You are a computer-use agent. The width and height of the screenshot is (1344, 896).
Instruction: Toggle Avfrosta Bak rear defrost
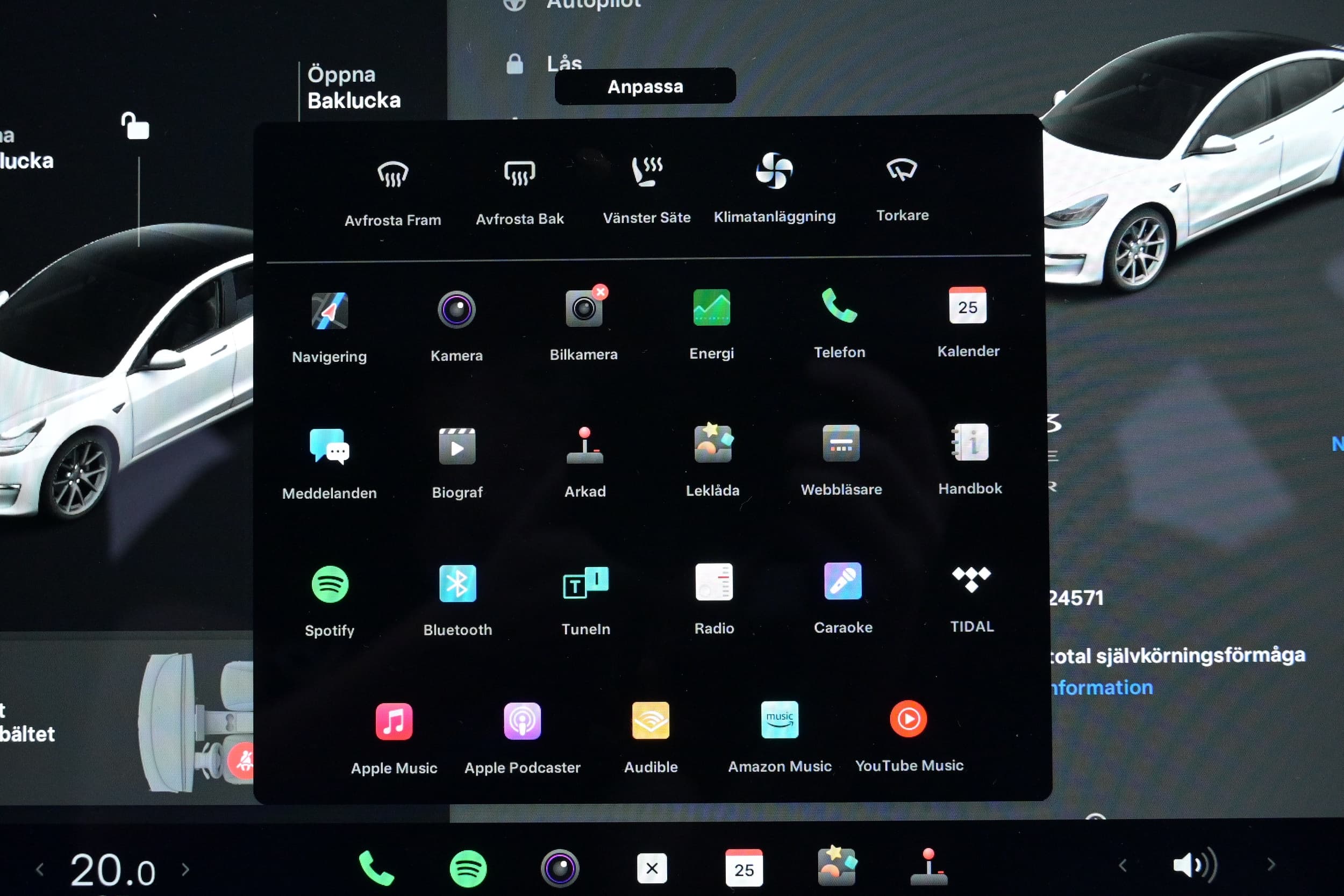click(519, 173)
